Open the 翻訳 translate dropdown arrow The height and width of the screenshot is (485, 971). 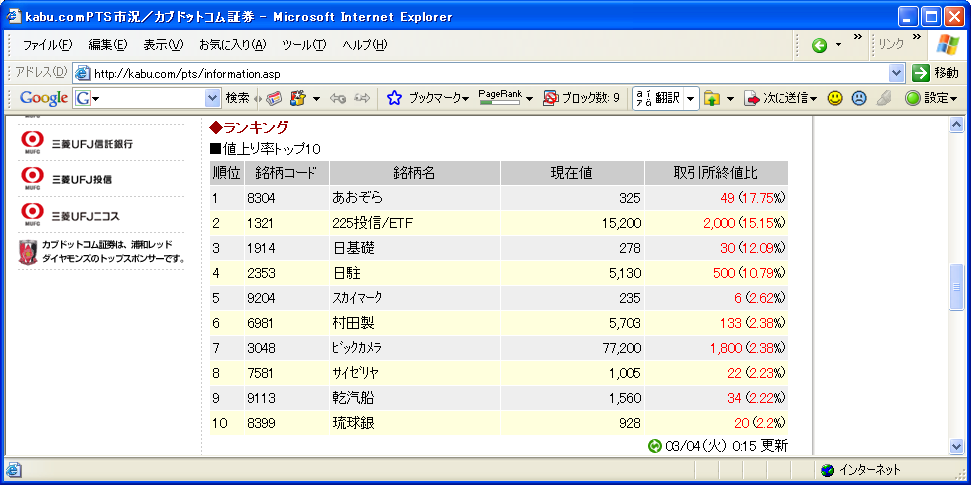(x=691, y=98)
